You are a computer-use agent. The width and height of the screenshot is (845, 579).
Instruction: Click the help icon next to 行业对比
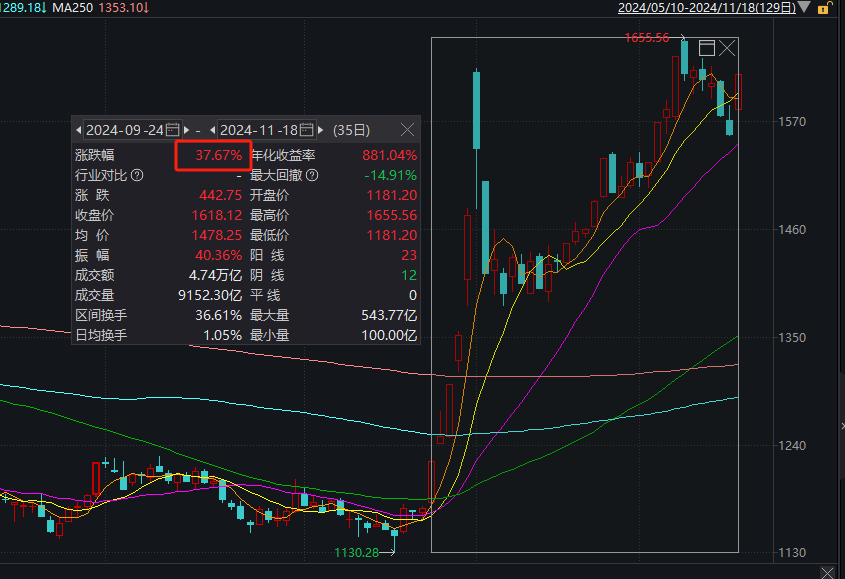(x=137, y=176)
